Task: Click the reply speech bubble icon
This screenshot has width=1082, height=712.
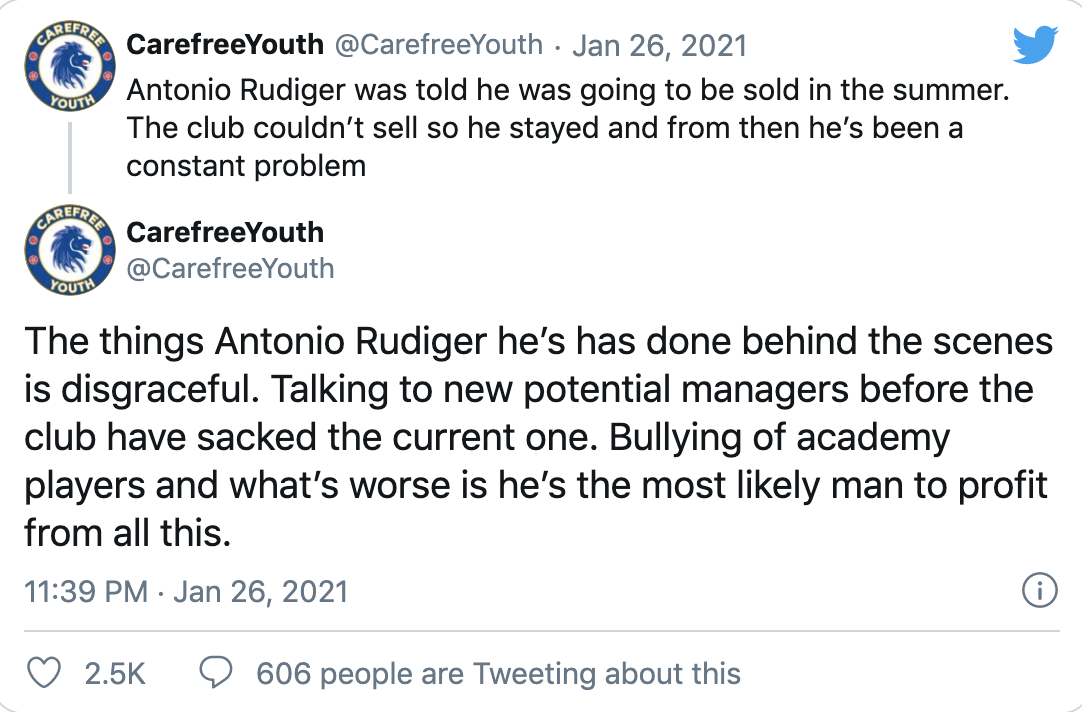Action: pos(216,673)
